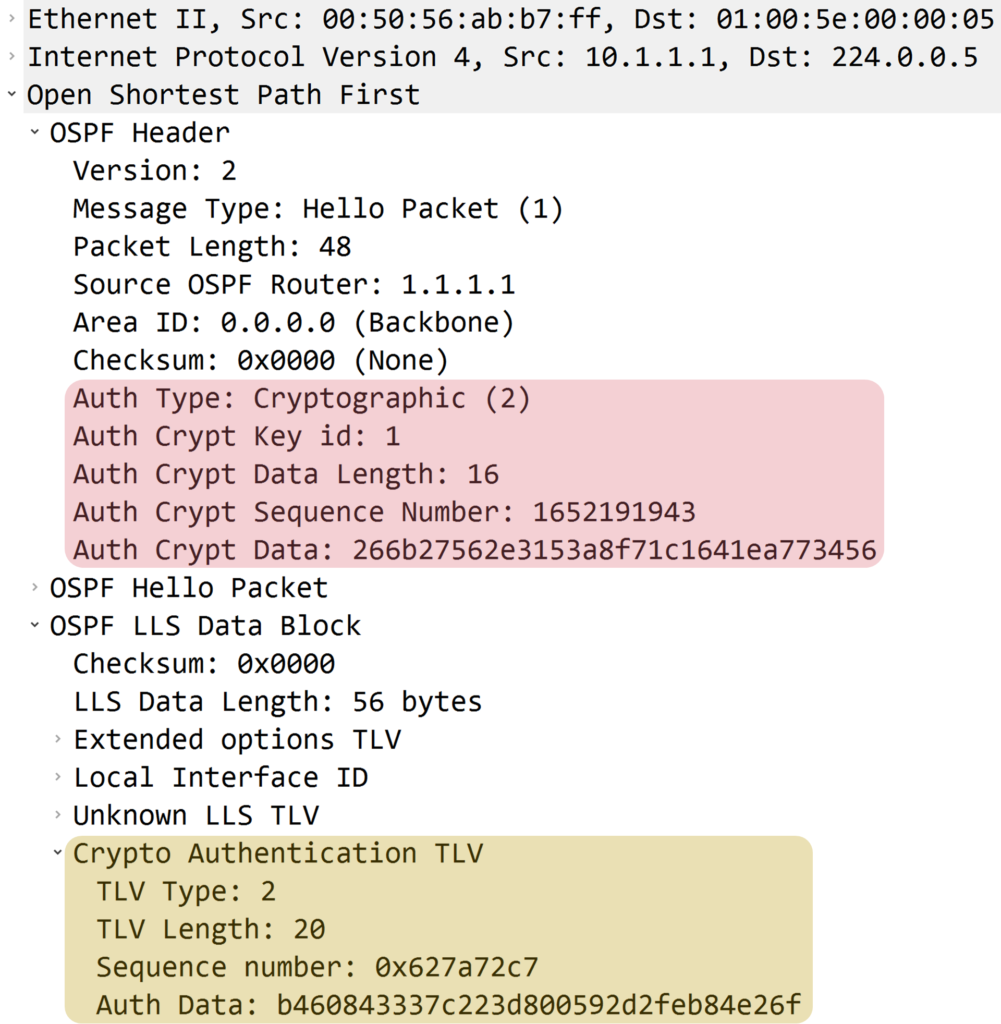
Task: Collapse the Crypto Authentication TLV subtree
Action: (x=56, y=853)
